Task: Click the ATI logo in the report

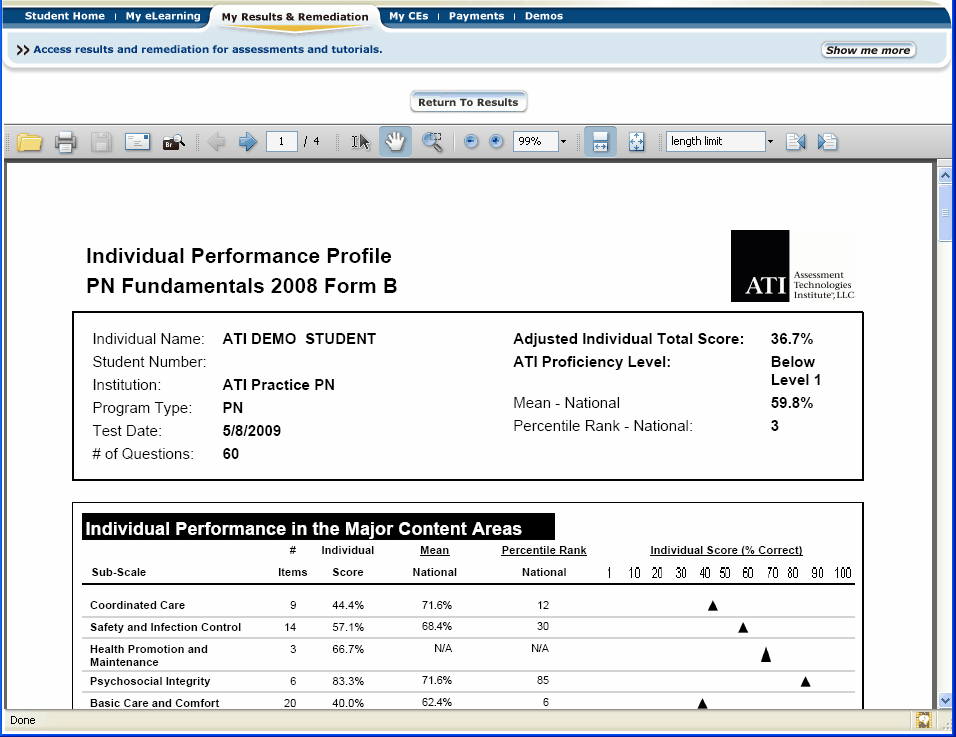Action: (x=793, y=266)
